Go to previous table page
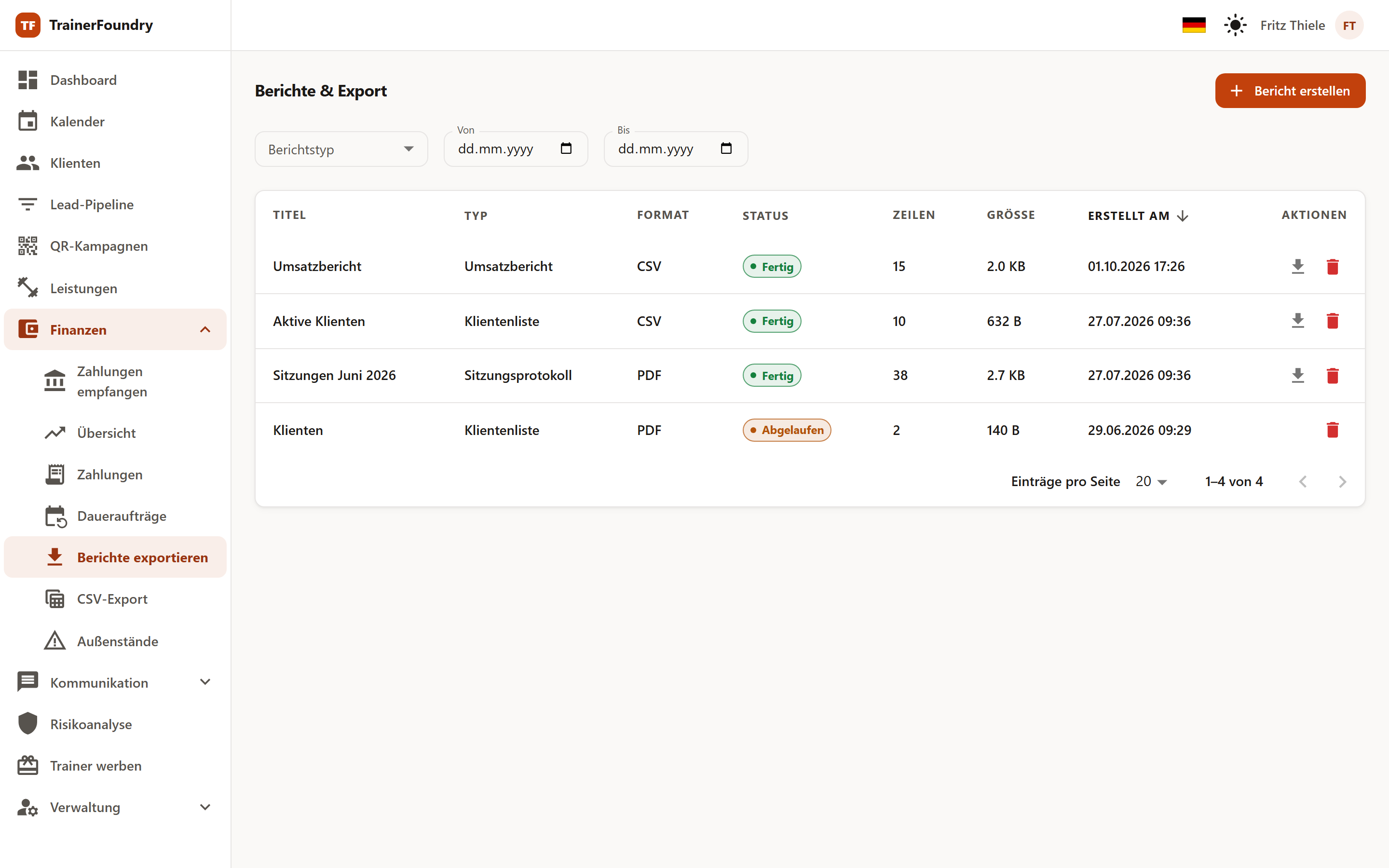The image size is (1389, 868). [x=1303, y=482]
